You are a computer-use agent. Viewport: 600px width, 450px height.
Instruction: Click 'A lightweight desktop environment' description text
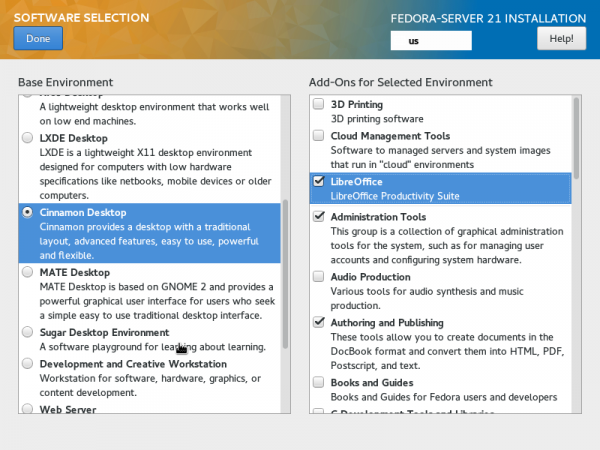155,114
